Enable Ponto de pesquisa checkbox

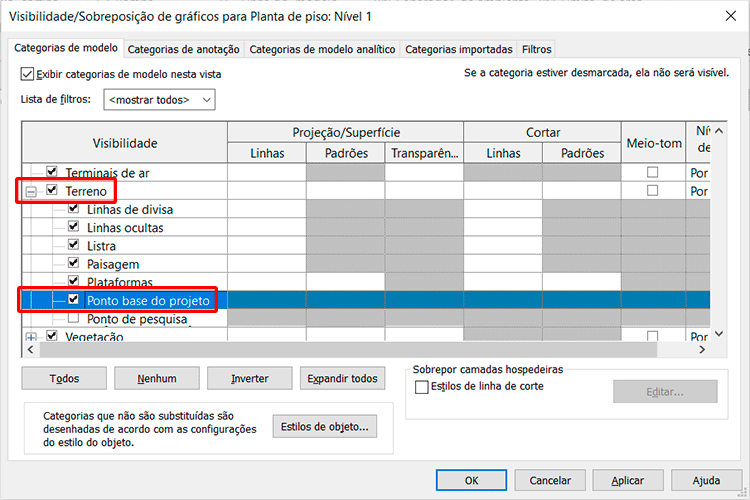coord(73,317)
